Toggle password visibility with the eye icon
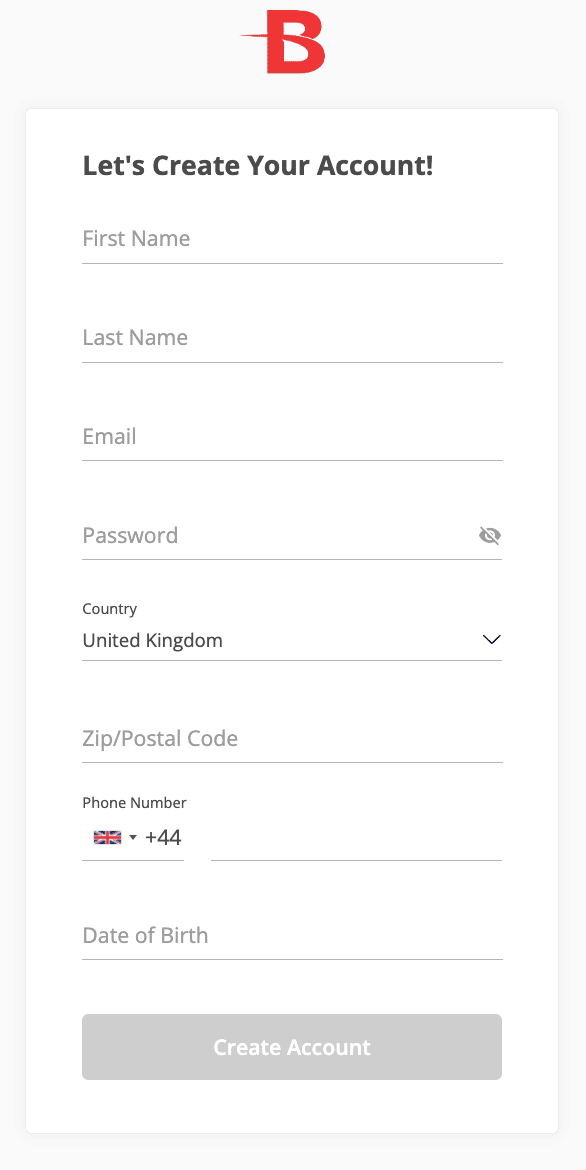 coord(490,535)
